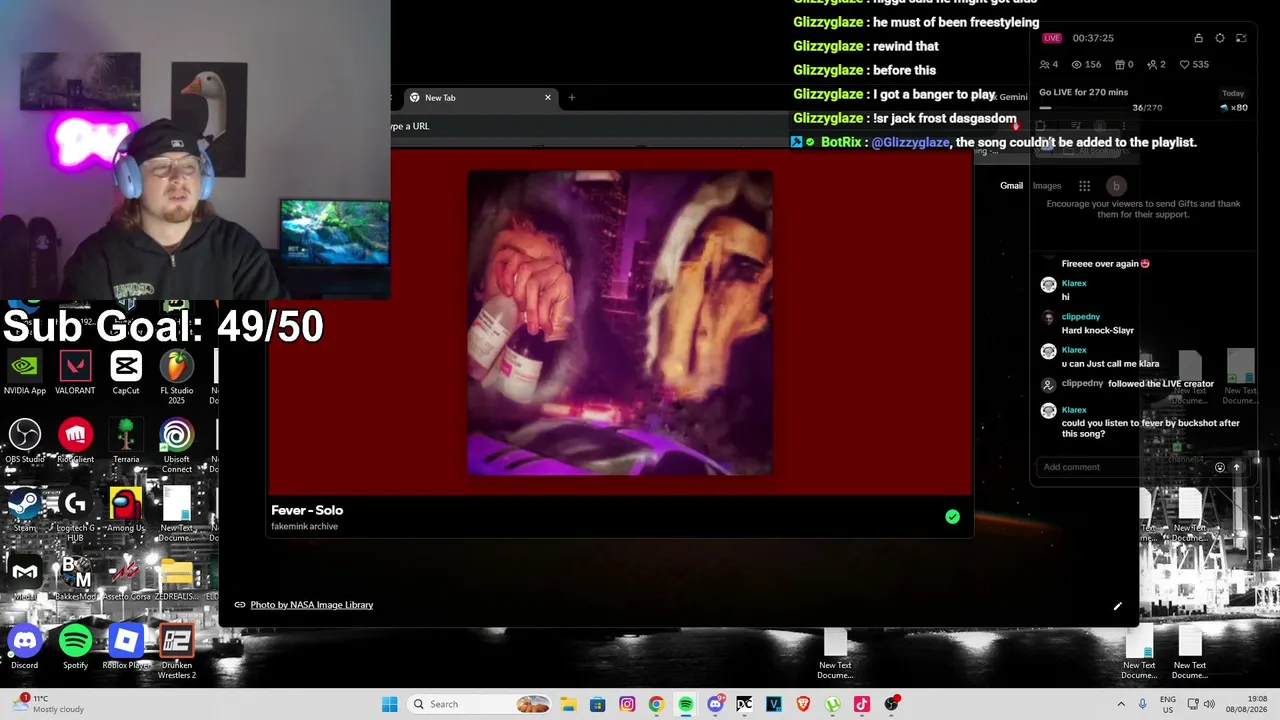Viewport: 1280px width, 720px height.
Task: Open File Explorer from the taskbar
Action: coord(568,704)
